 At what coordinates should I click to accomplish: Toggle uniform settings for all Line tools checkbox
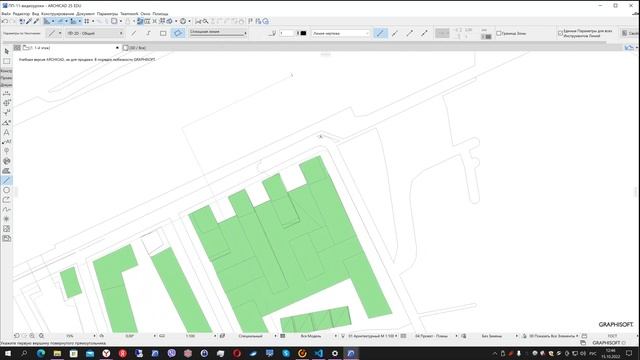click(x=560, y=33)
